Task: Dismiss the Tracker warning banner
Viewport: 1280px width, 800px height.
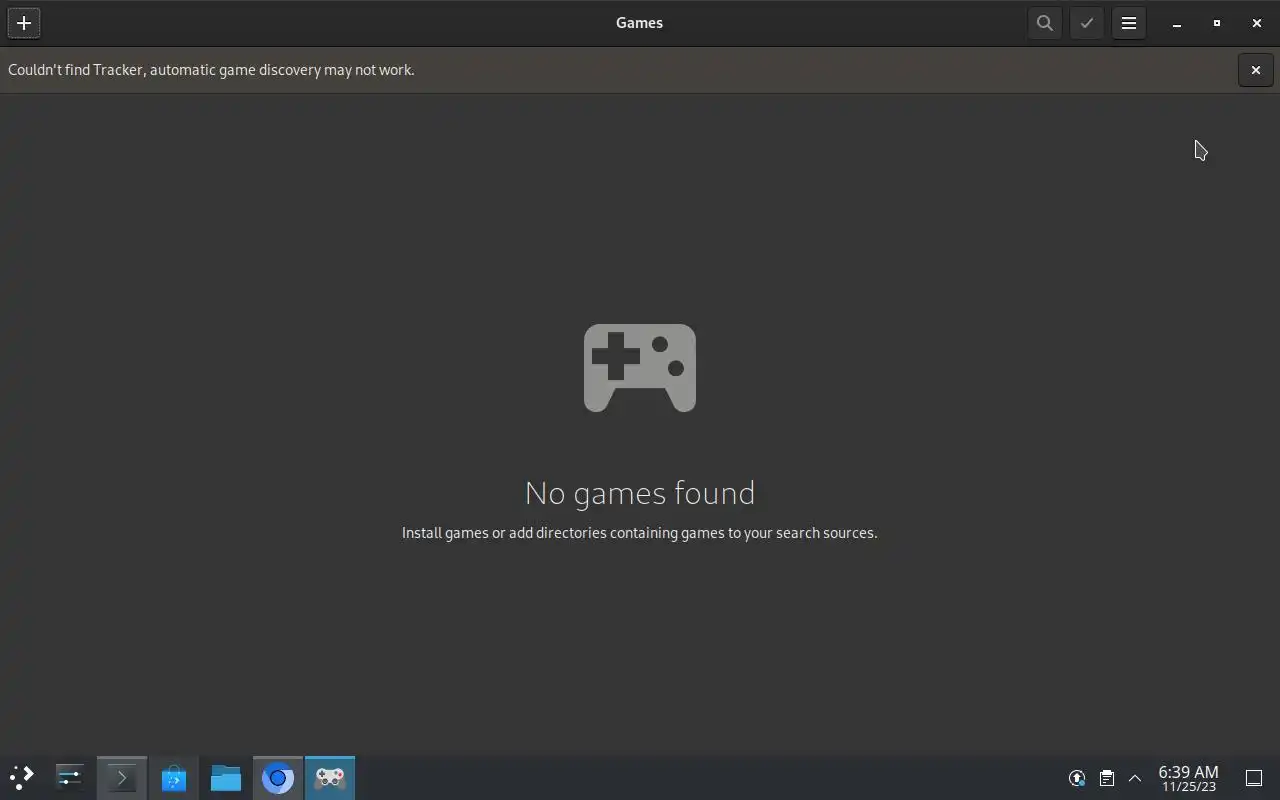Action: point(1256,70)
